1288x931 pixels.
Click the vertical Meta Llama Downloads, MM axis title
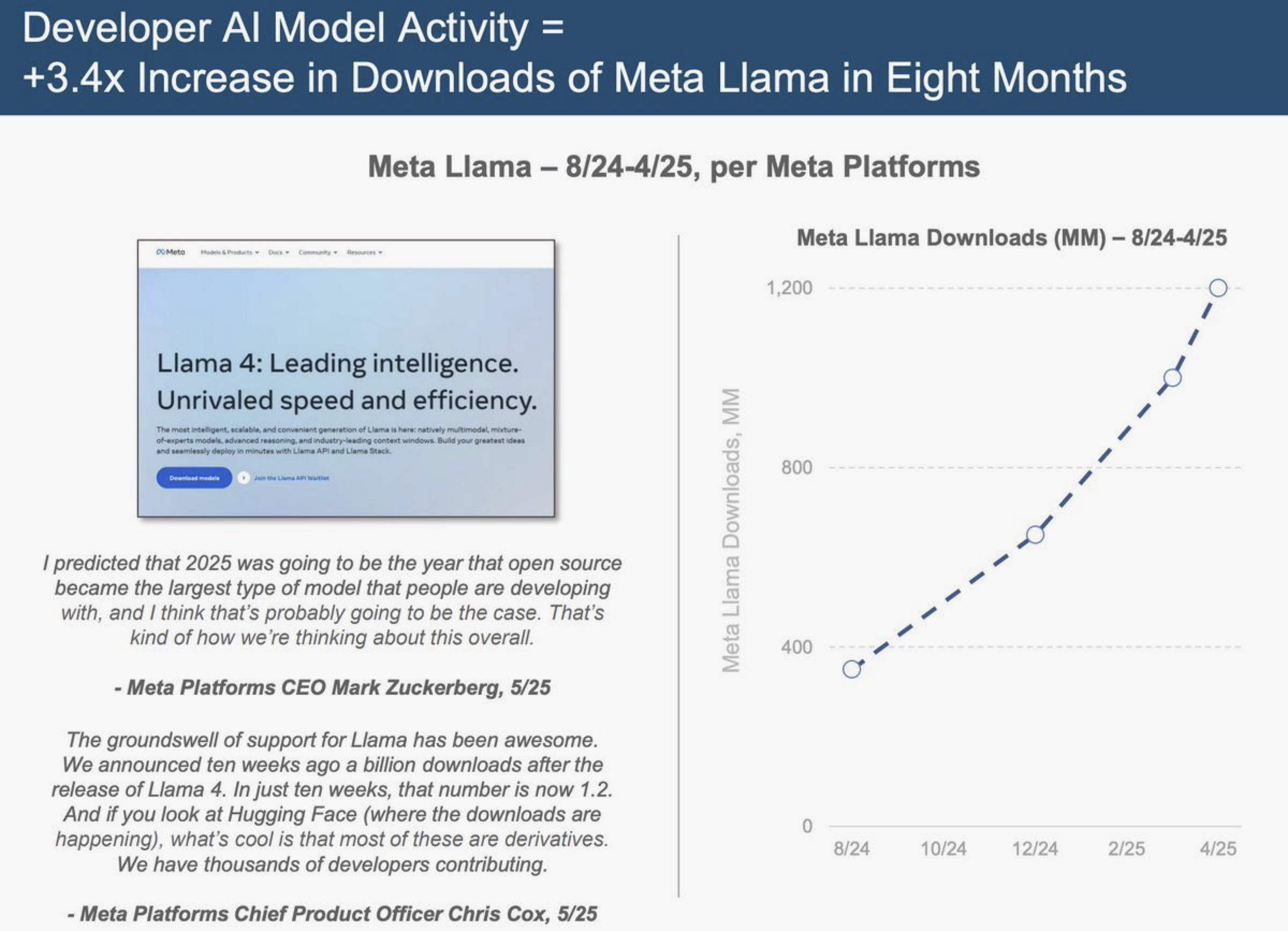tap(731, 530)
